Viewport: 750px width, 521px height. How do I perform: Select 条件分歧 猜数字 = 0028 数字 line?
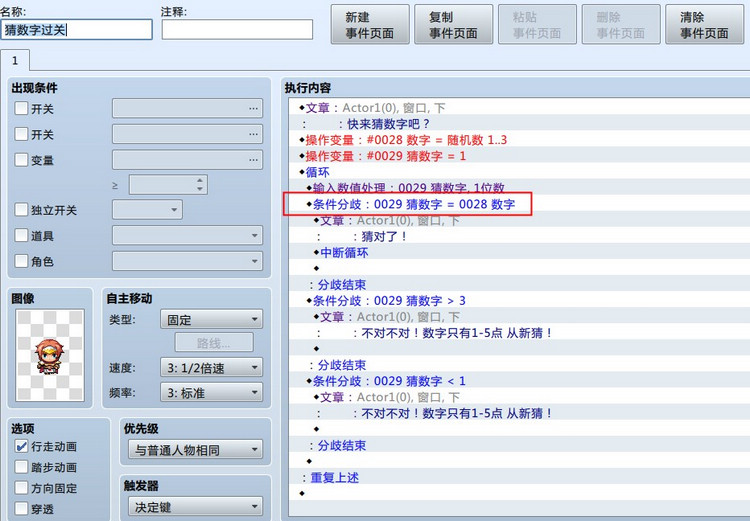click(x=519, y=204)
